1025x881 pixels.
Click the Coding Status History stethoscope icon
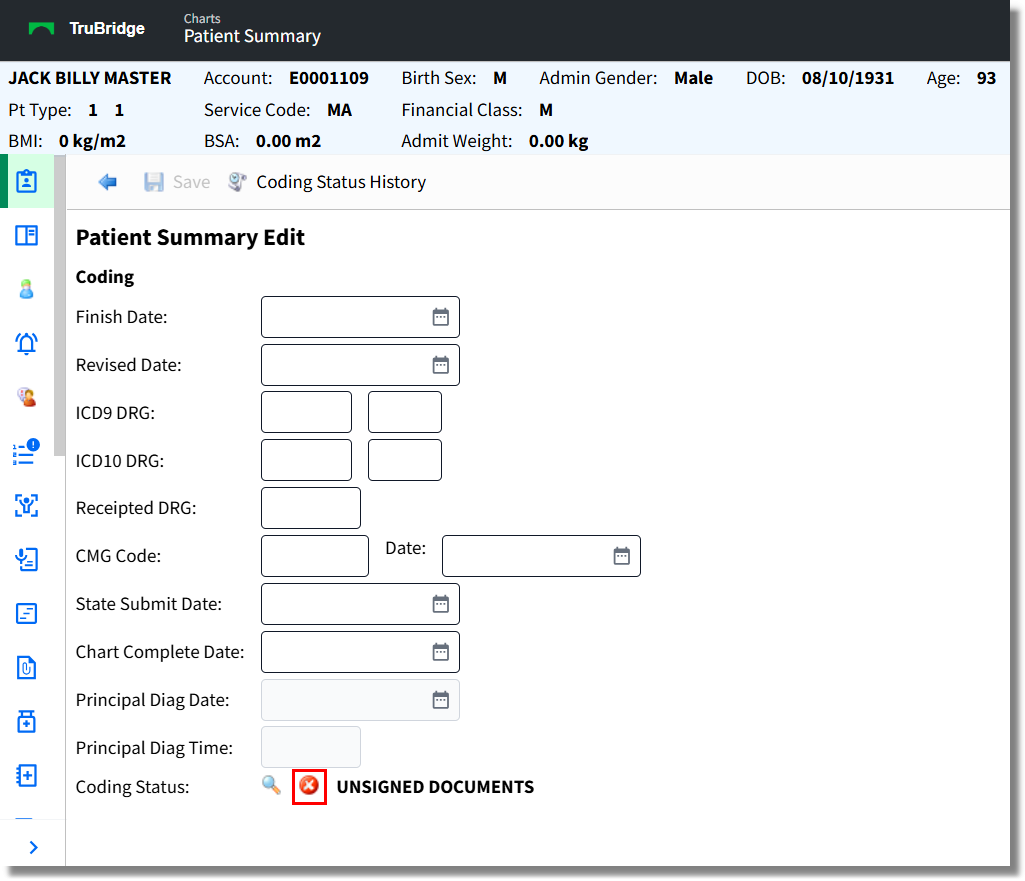point(237,182)
